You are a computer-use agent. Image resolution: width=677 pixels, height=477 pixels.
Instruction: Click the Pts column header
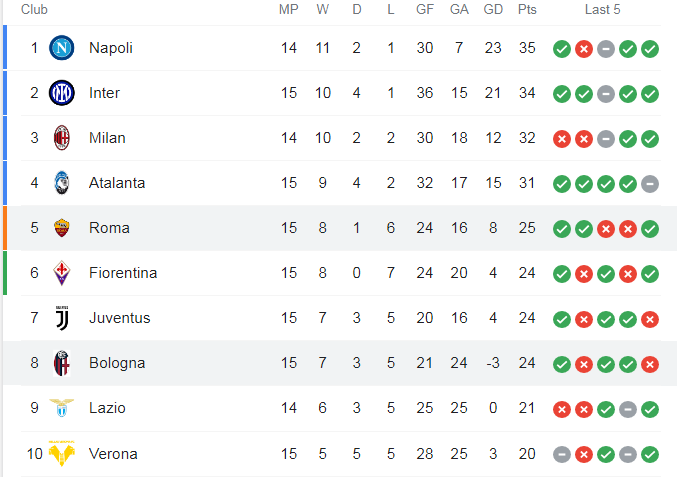(527, 9)
